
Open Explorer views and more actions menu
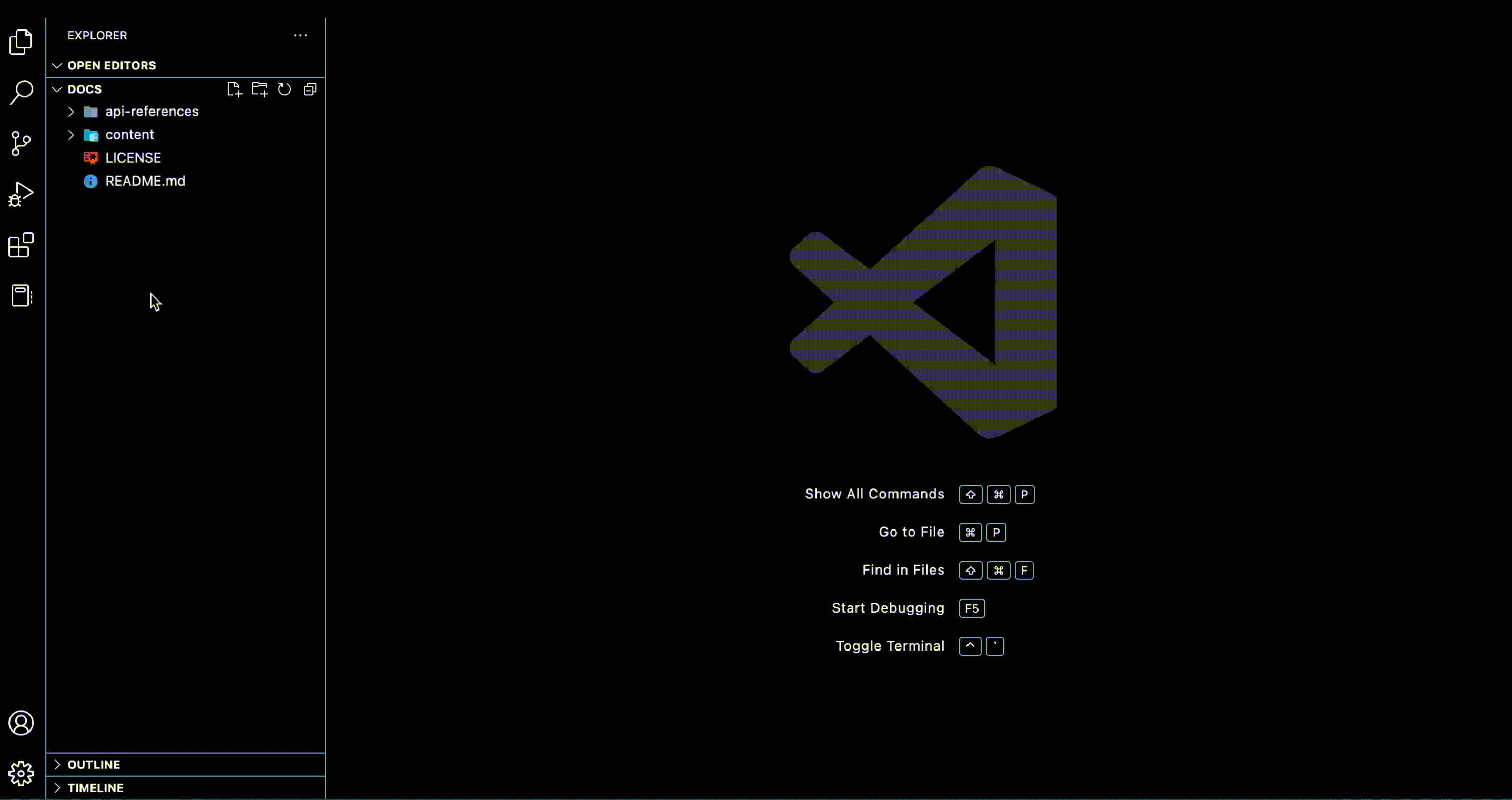[300, 35]
